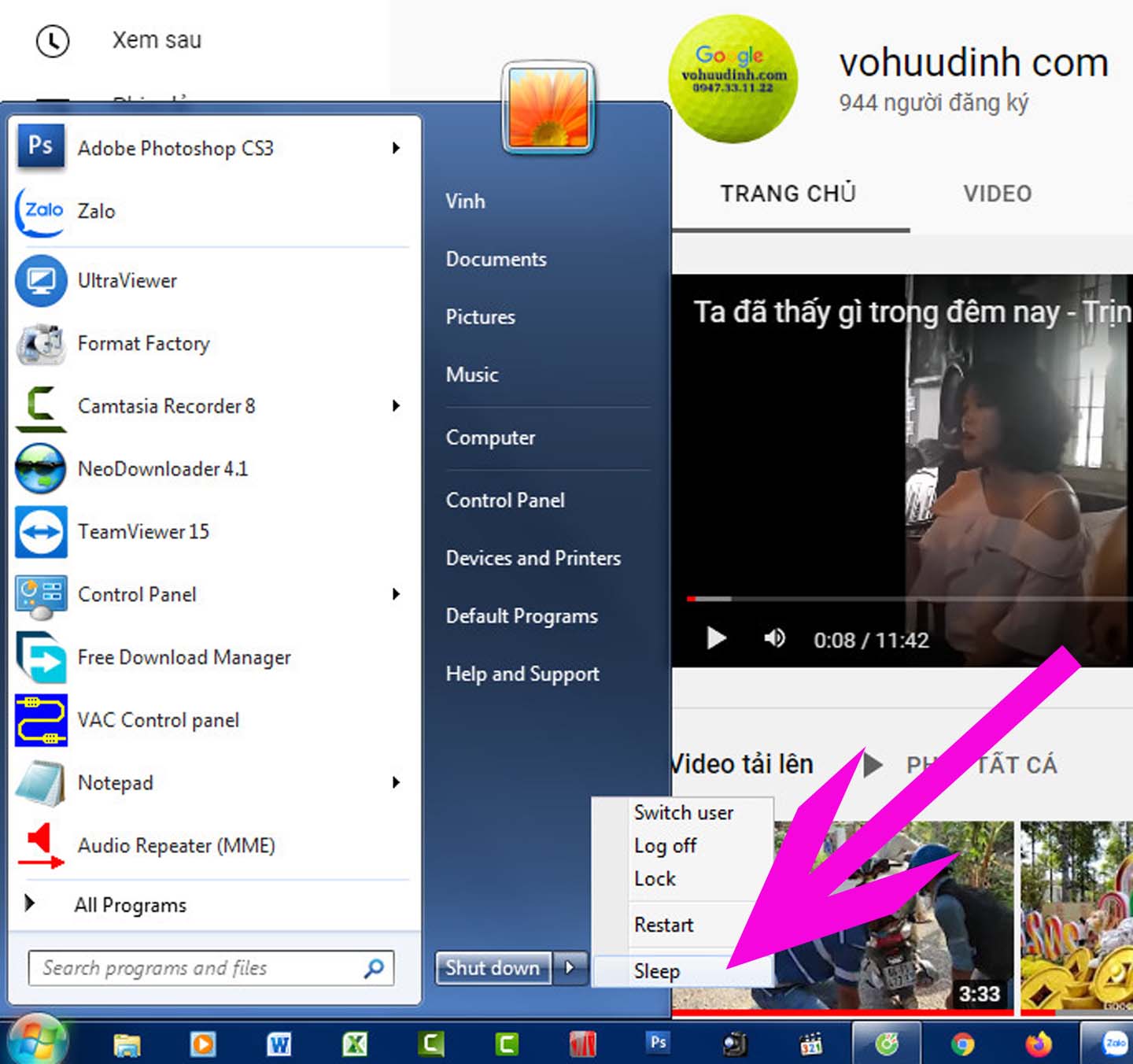The width and height of the screenshot is (1133, 1064).
Task: Open the arrow next to Shut down
Action: (x=570, y=968)
